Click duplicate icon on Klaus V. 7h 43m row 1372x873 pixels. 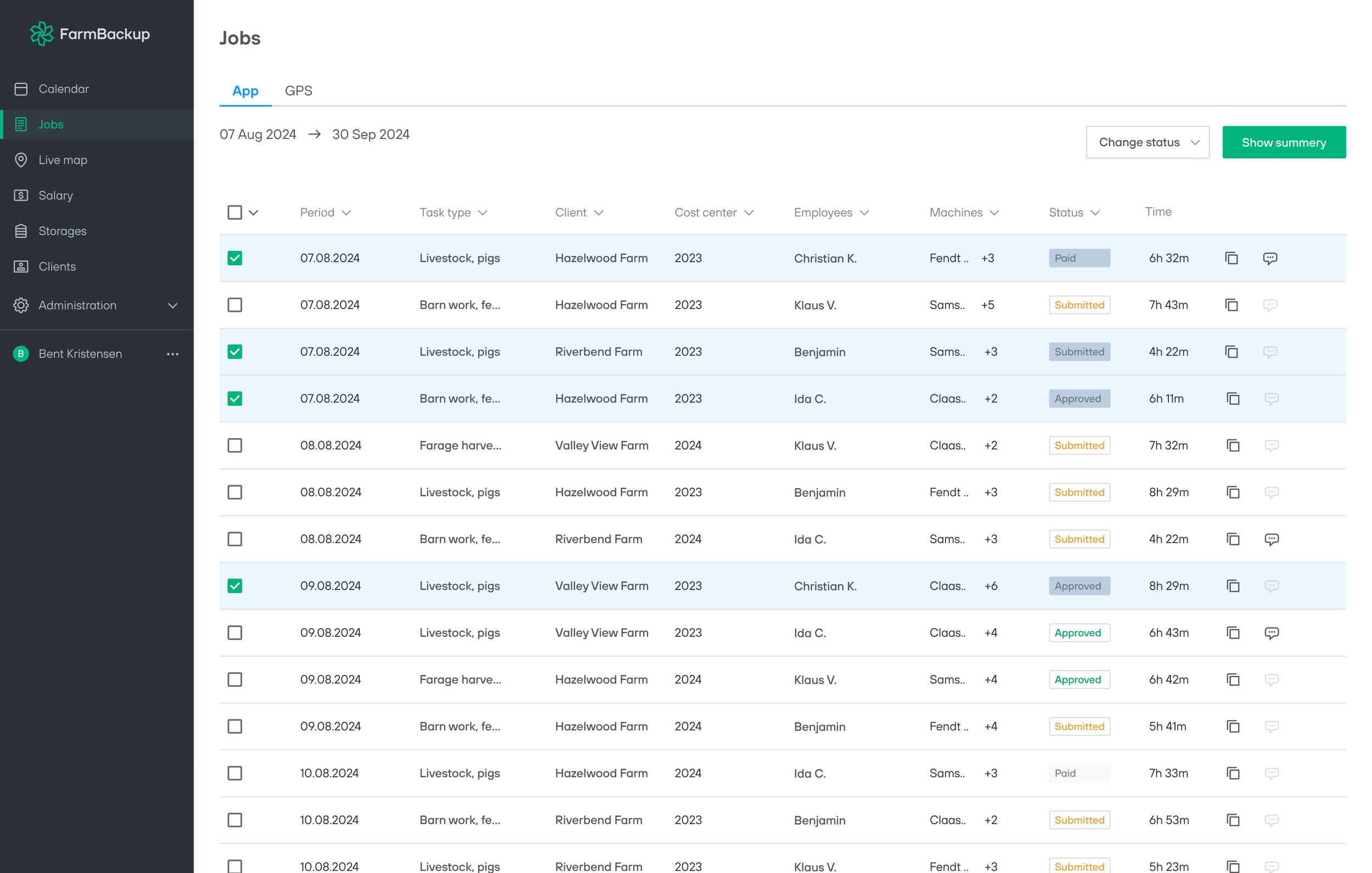[1232, 305]
